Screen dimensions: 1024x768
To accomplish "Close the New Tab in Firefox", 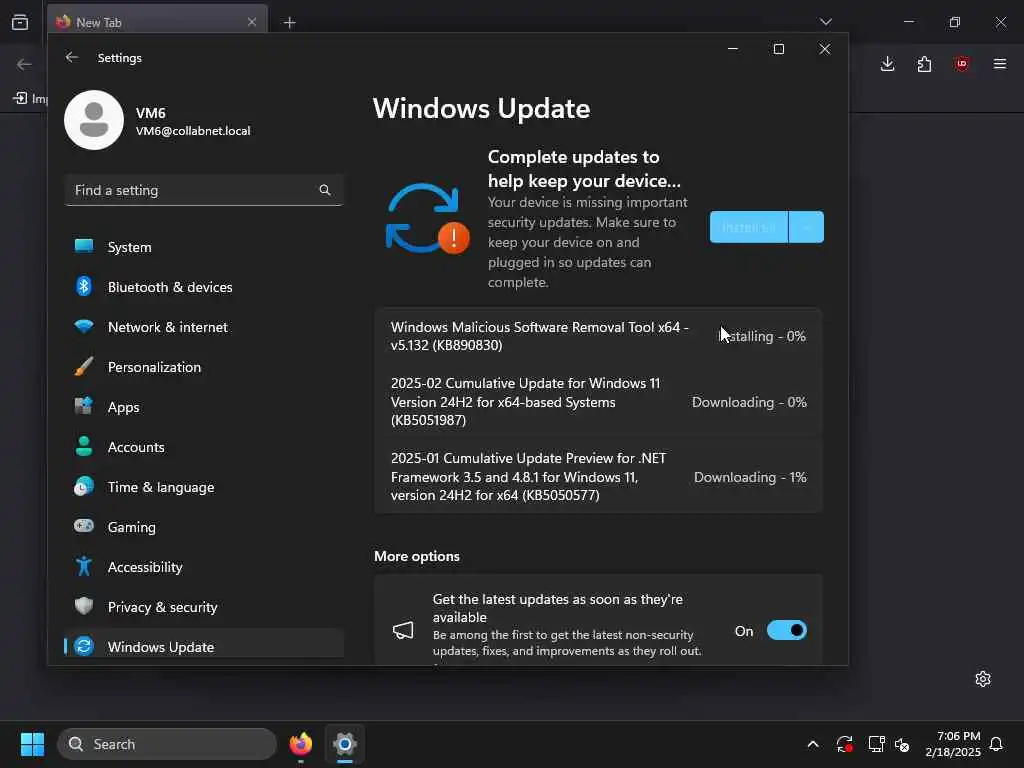I will (252, 22).
